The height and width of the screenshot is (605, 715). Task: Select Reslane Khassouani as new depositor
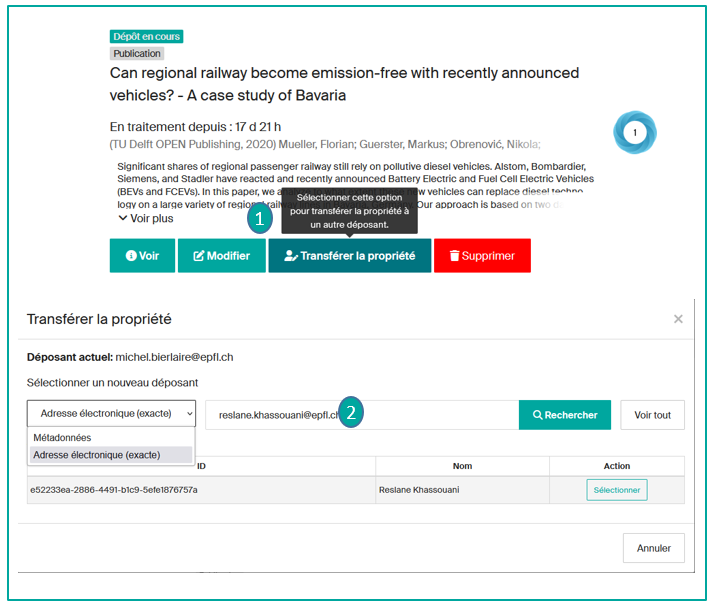click(x=616, y=490)
